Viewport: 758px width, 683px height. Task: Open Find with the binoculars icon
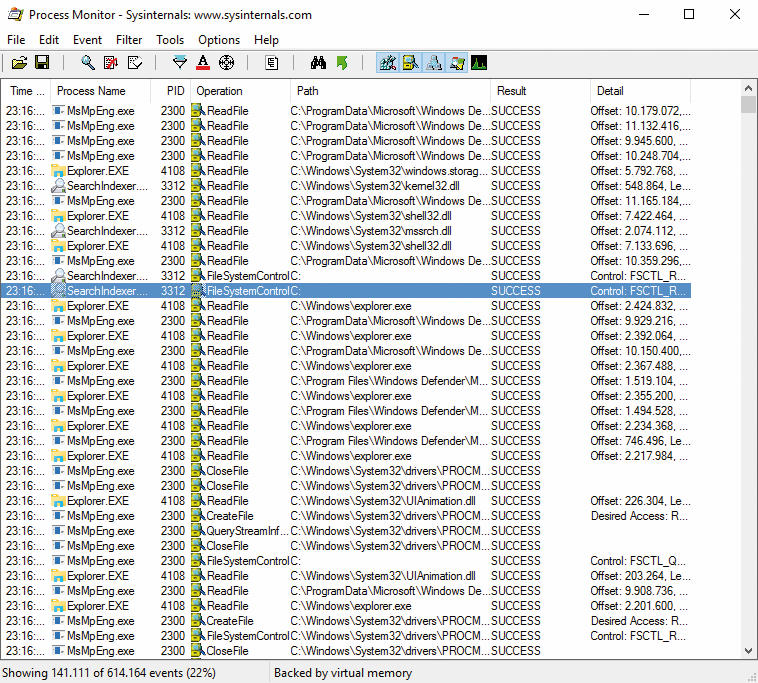318,63
